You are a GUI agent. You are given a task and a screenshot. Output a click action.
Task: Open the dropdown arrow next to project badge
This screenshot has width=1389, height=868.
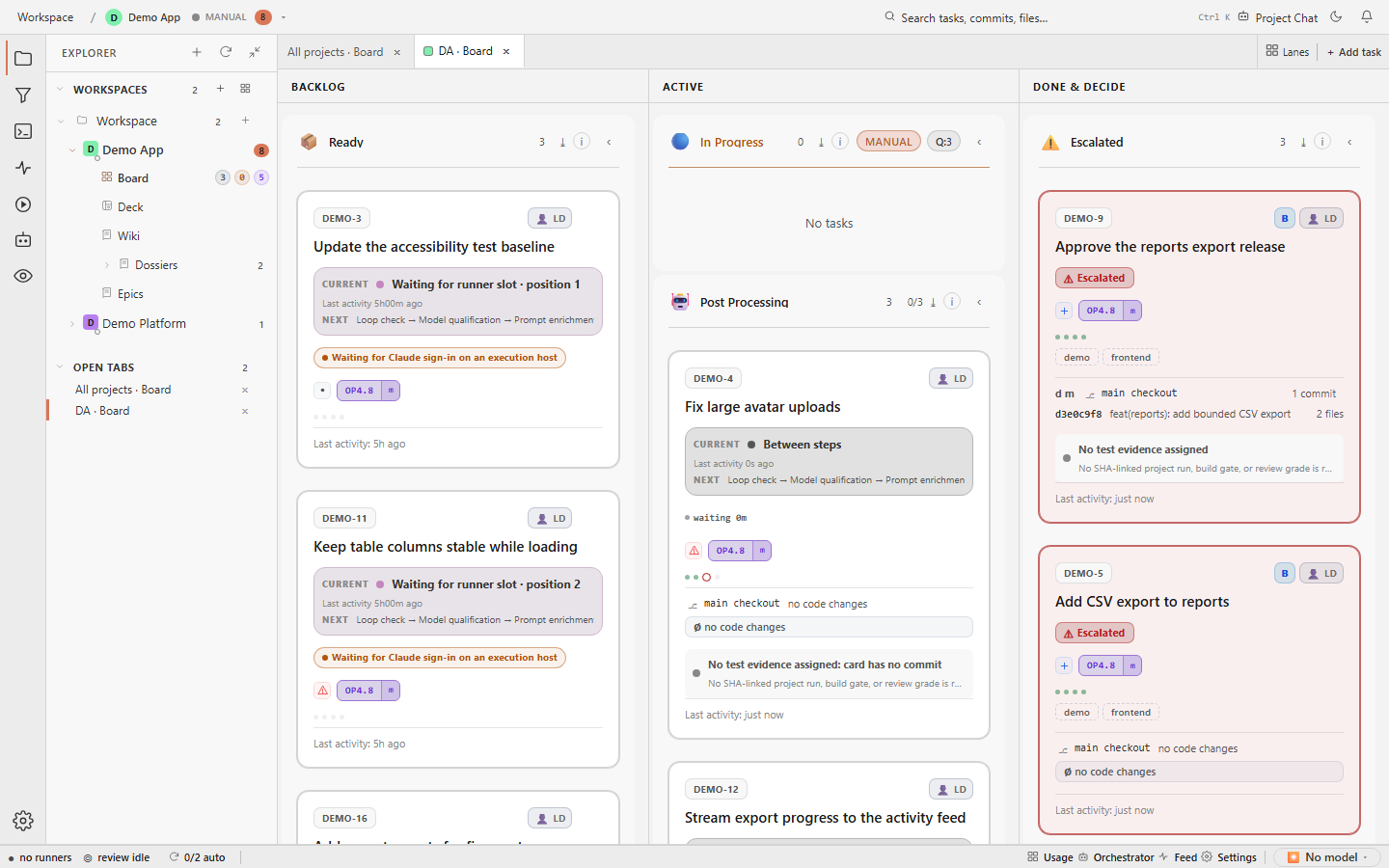click(x=284, y=17)
